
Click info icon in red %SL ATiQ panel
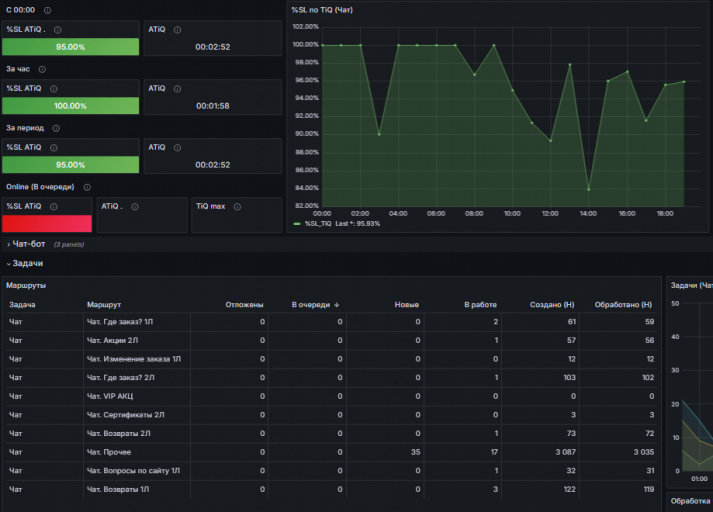(52, 207)
